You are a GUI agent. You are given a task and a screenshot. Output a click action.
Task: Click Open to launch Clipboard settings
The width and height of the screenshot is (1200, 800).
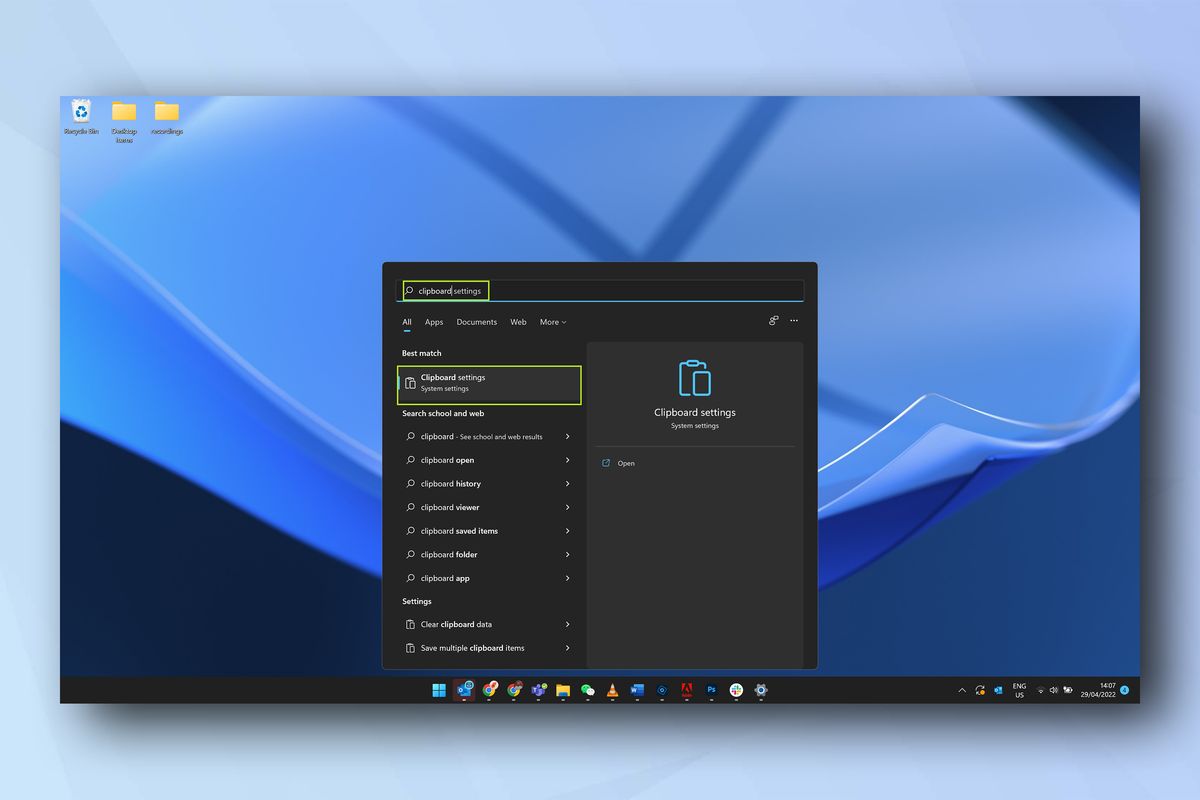625,463
